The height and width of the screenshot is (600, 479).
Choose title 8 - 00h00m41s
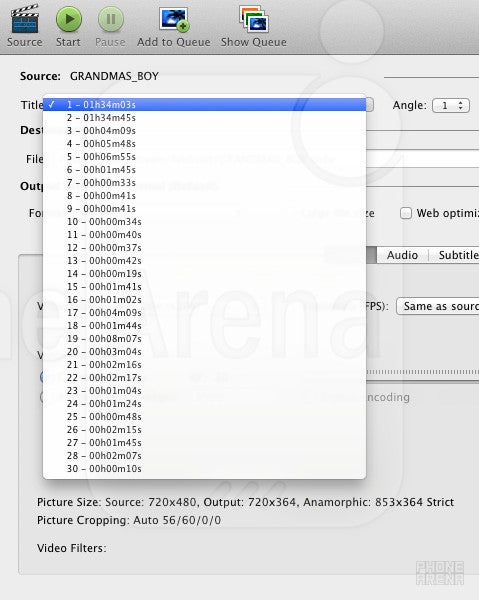205,196
